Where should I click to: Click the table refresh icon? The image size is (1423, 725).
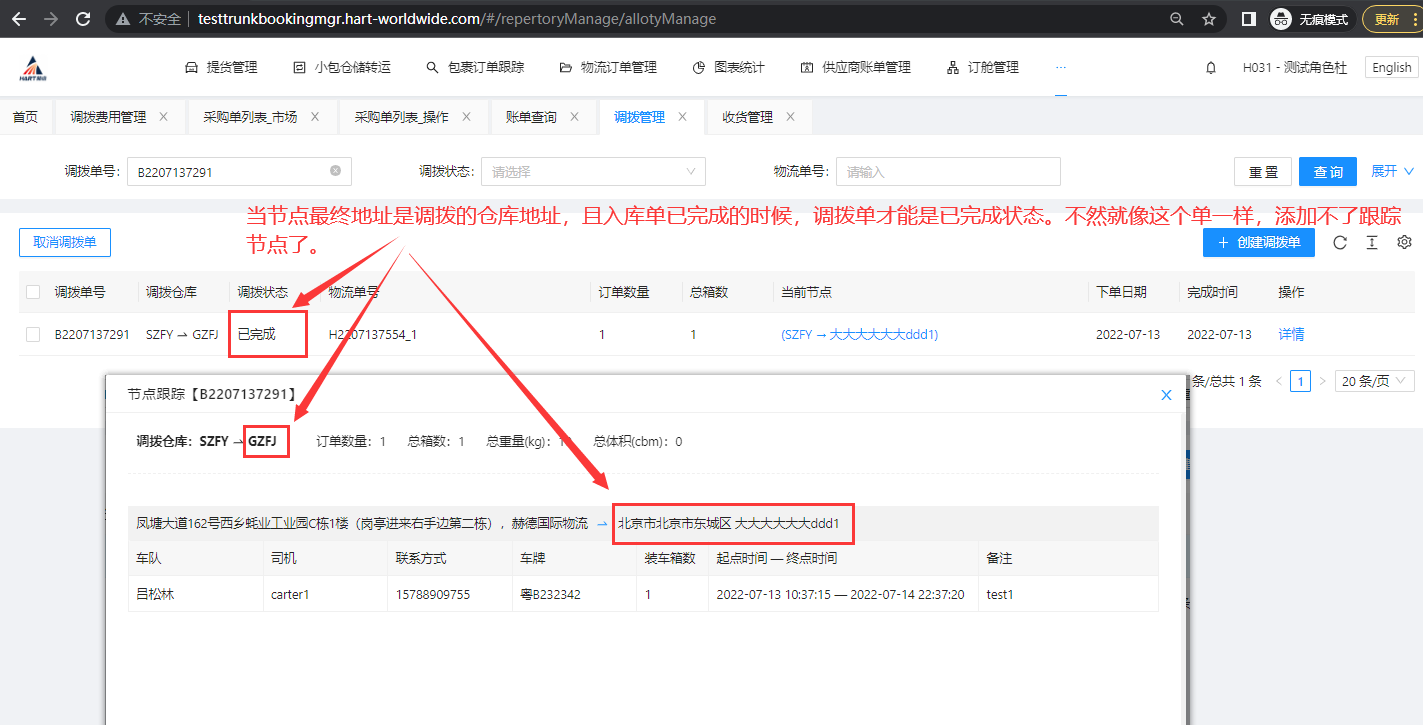1340,242
